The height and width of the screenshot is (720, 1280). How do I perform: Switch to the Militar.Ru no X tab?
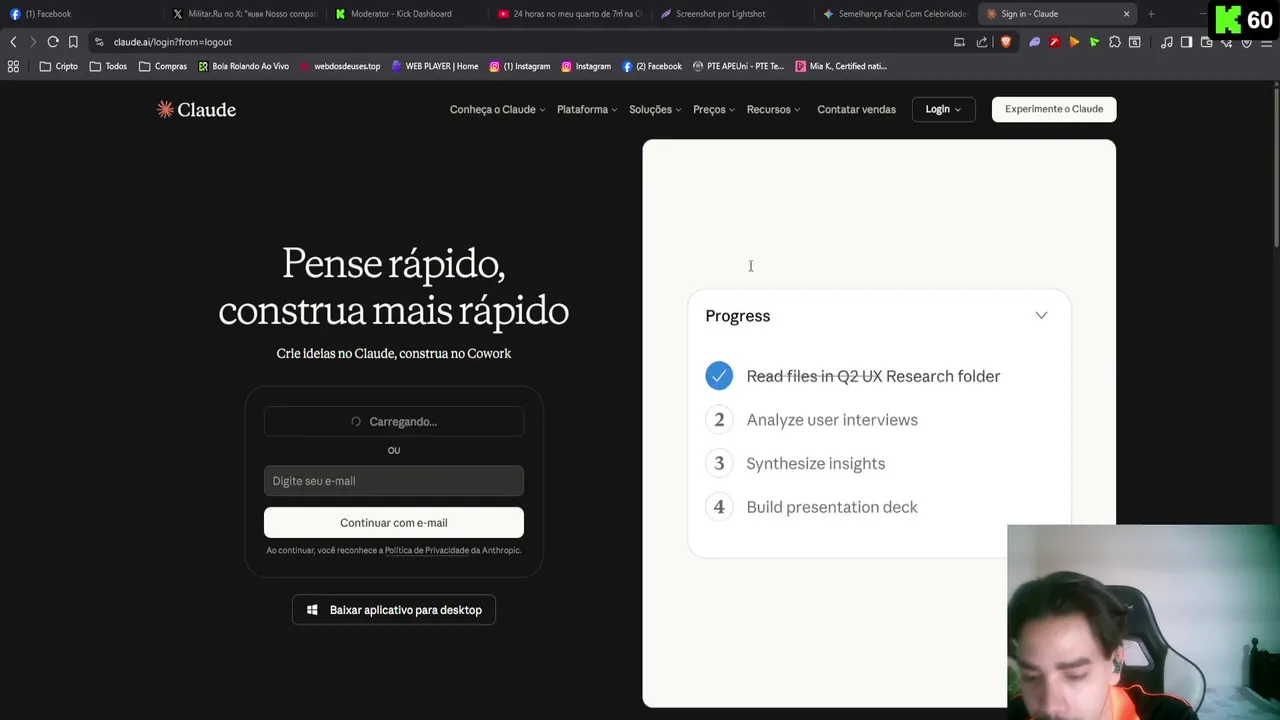(x=245, y=14)
